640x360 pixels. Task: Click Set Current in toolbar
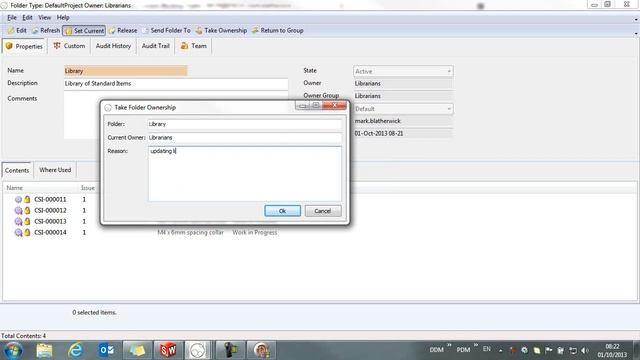(x=84, y=31)
